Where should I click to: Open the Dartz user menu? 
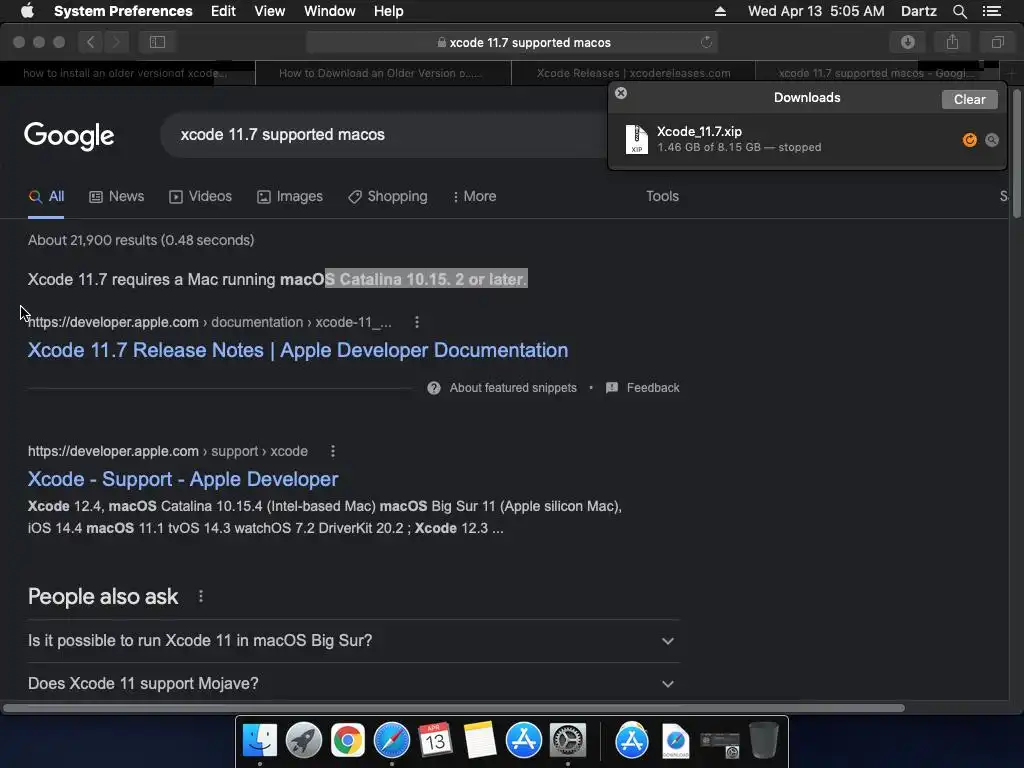point(918,11)
